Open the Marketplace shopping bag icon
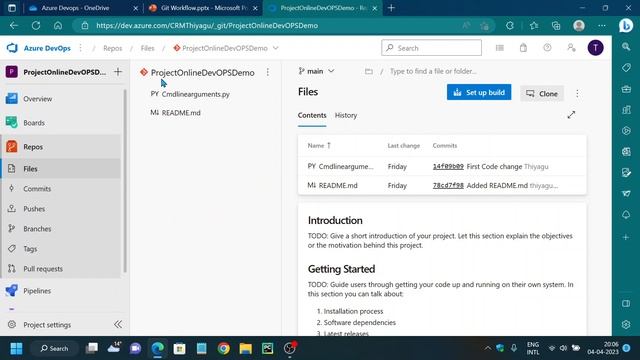This screenshot has height=360, width=640. pos(523,48)
